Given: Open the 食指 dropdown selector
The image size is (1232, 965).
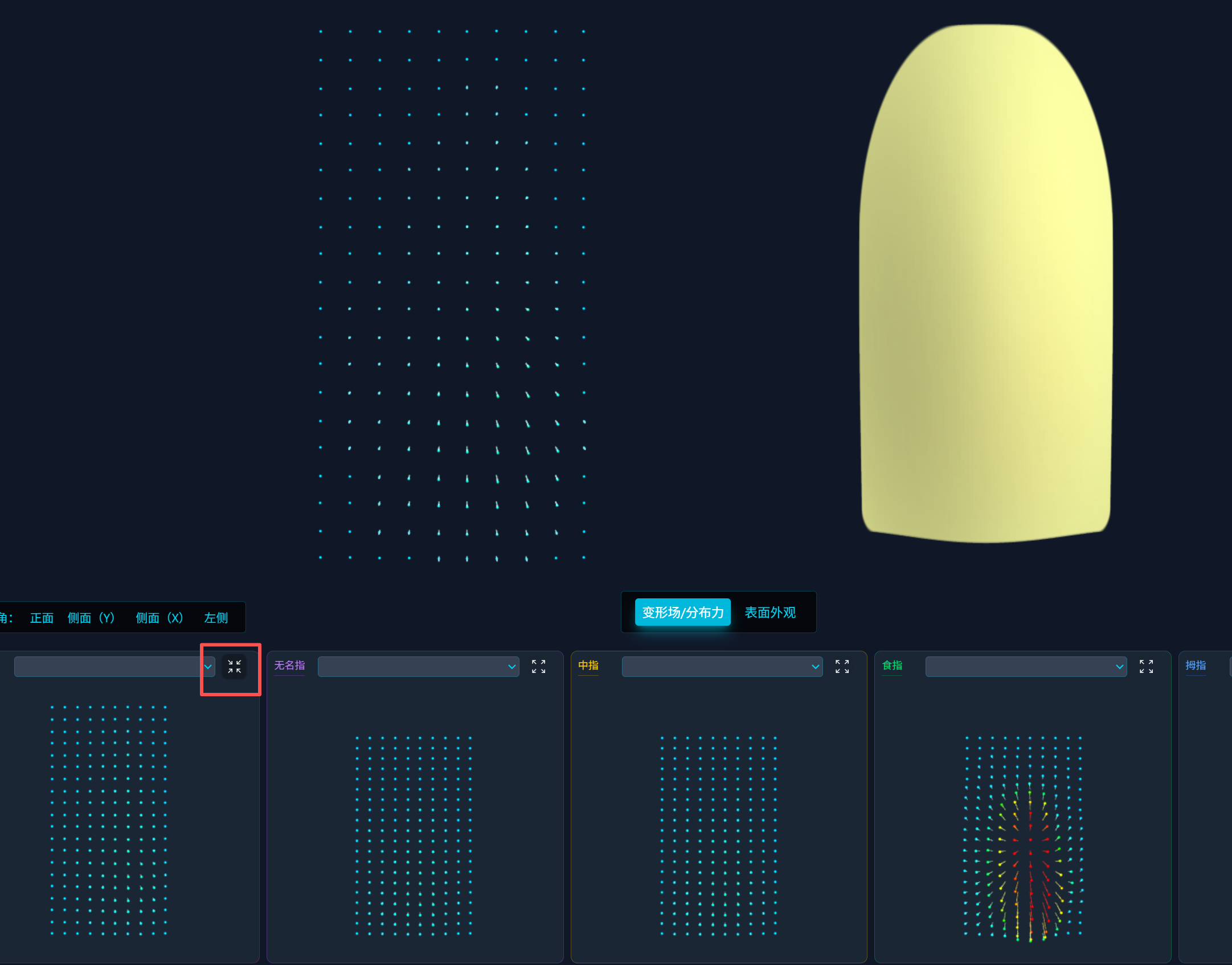Looking at the screenshot, I should [x=1025, y=667].
